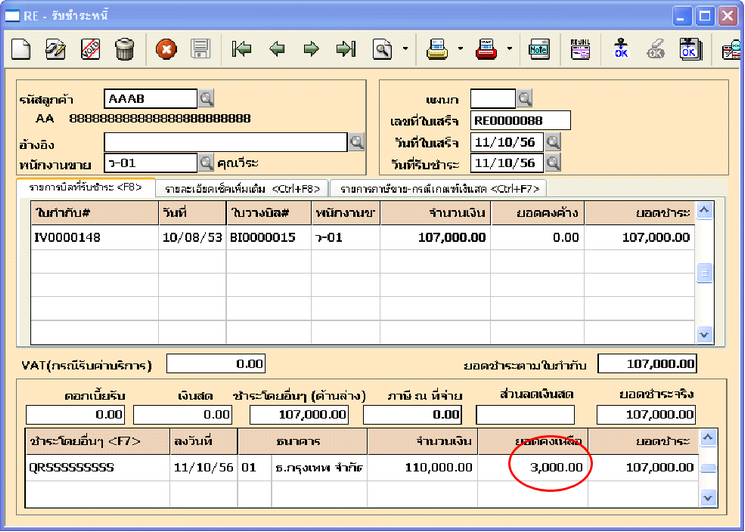Go to the next record arrow
Image resolution: width=745 pixels, height=532 pixels.
click(311, 48)
